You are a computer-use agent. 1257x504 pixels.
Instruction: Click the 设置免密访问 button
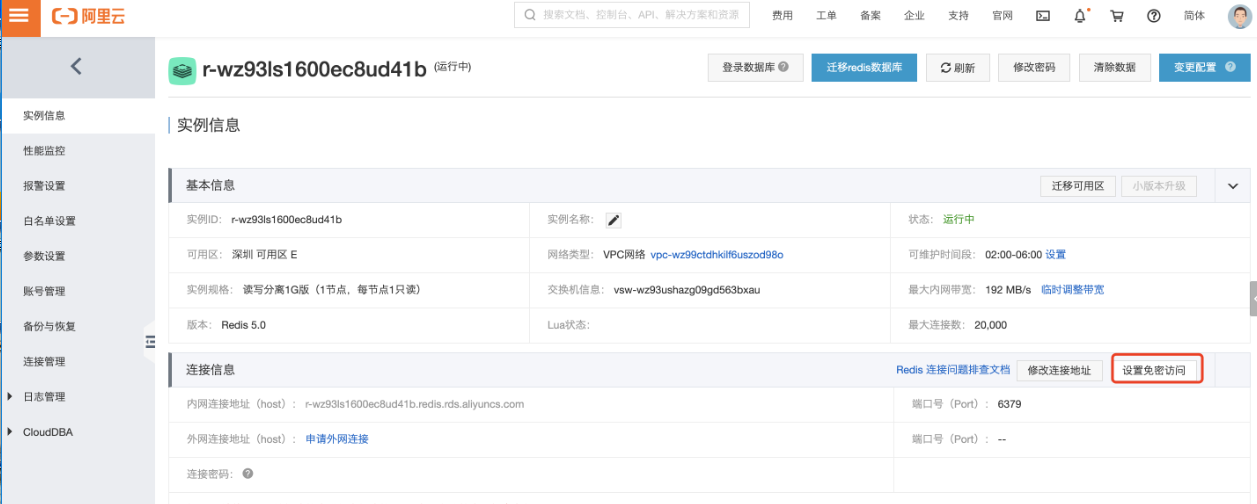(1157, 370)
